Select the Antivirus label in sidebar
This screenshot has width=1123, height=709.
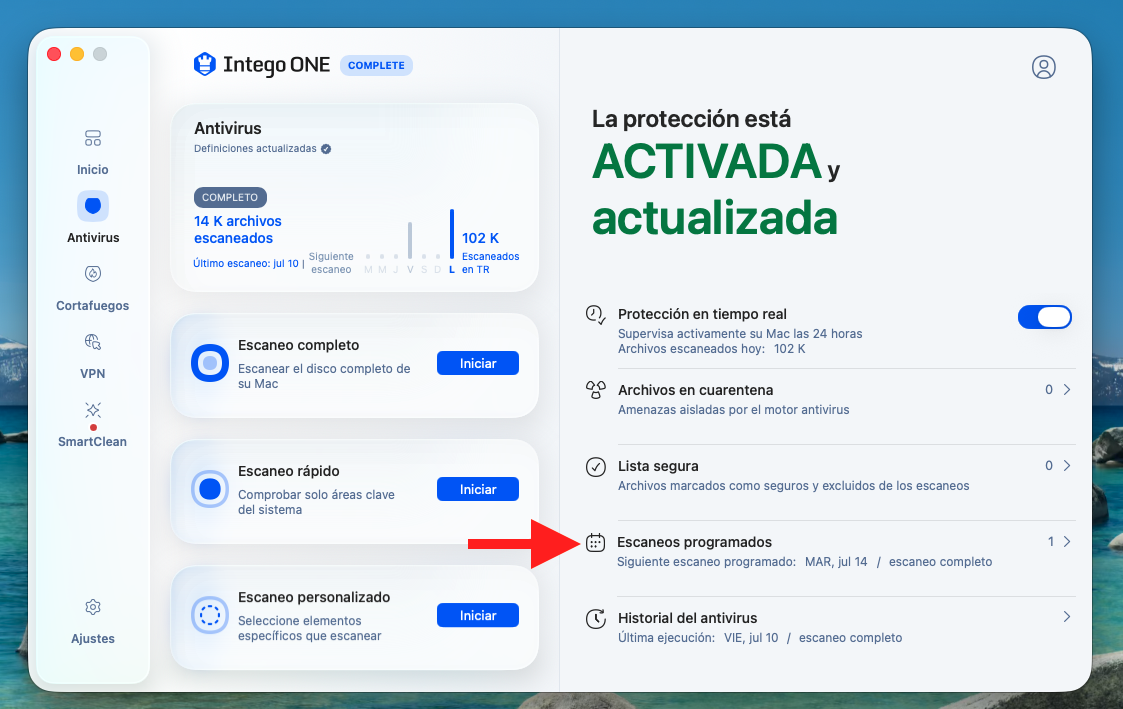coord(93,238)
